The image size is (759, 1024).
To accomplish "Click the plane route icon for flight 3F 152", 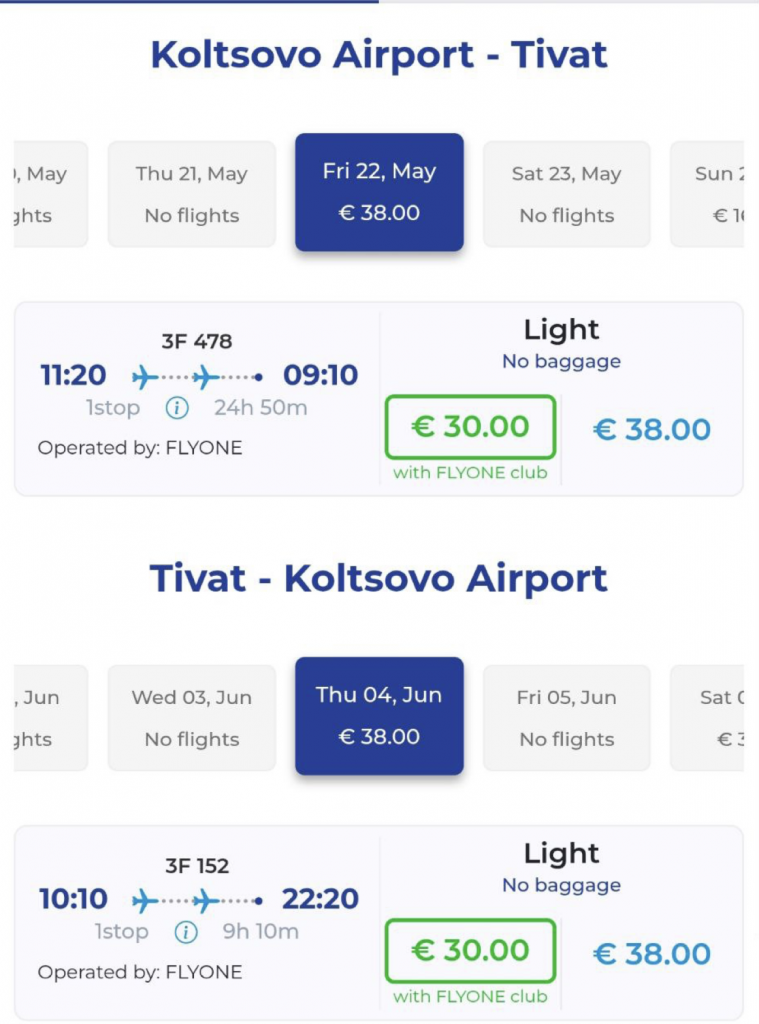I will tap(197, 901).
